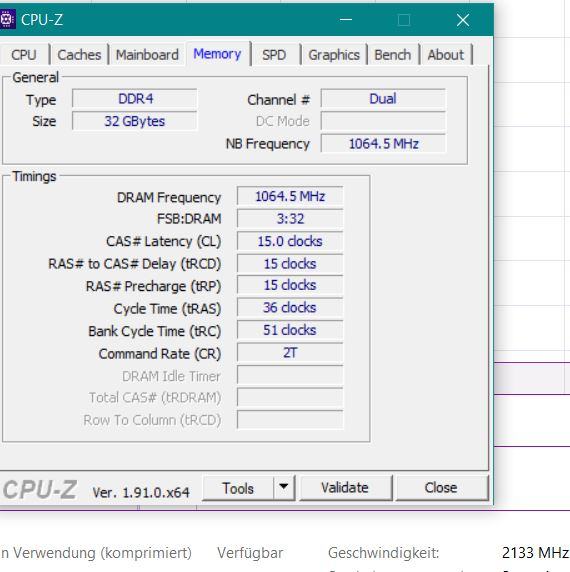Screen dimensions: 570x572
Task: Click the 'NB Frequency' label
Action: click(x=268, y=144)
